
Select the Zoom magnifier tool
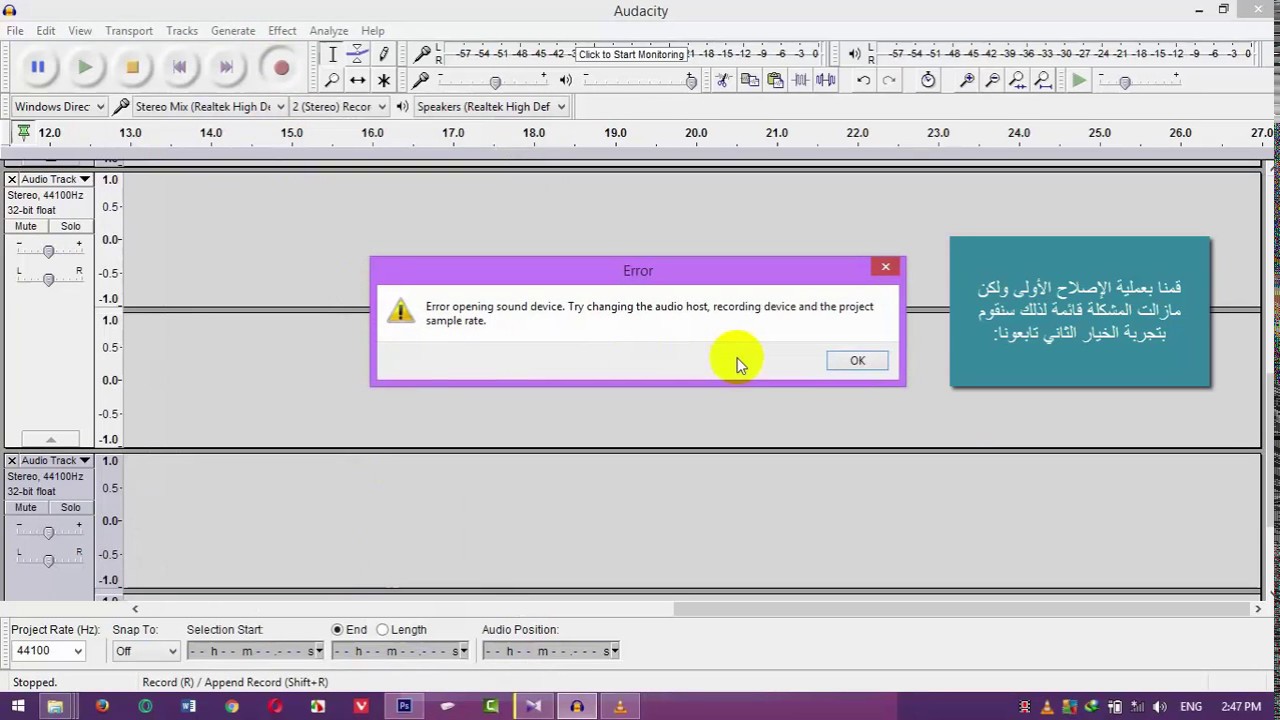332,80
